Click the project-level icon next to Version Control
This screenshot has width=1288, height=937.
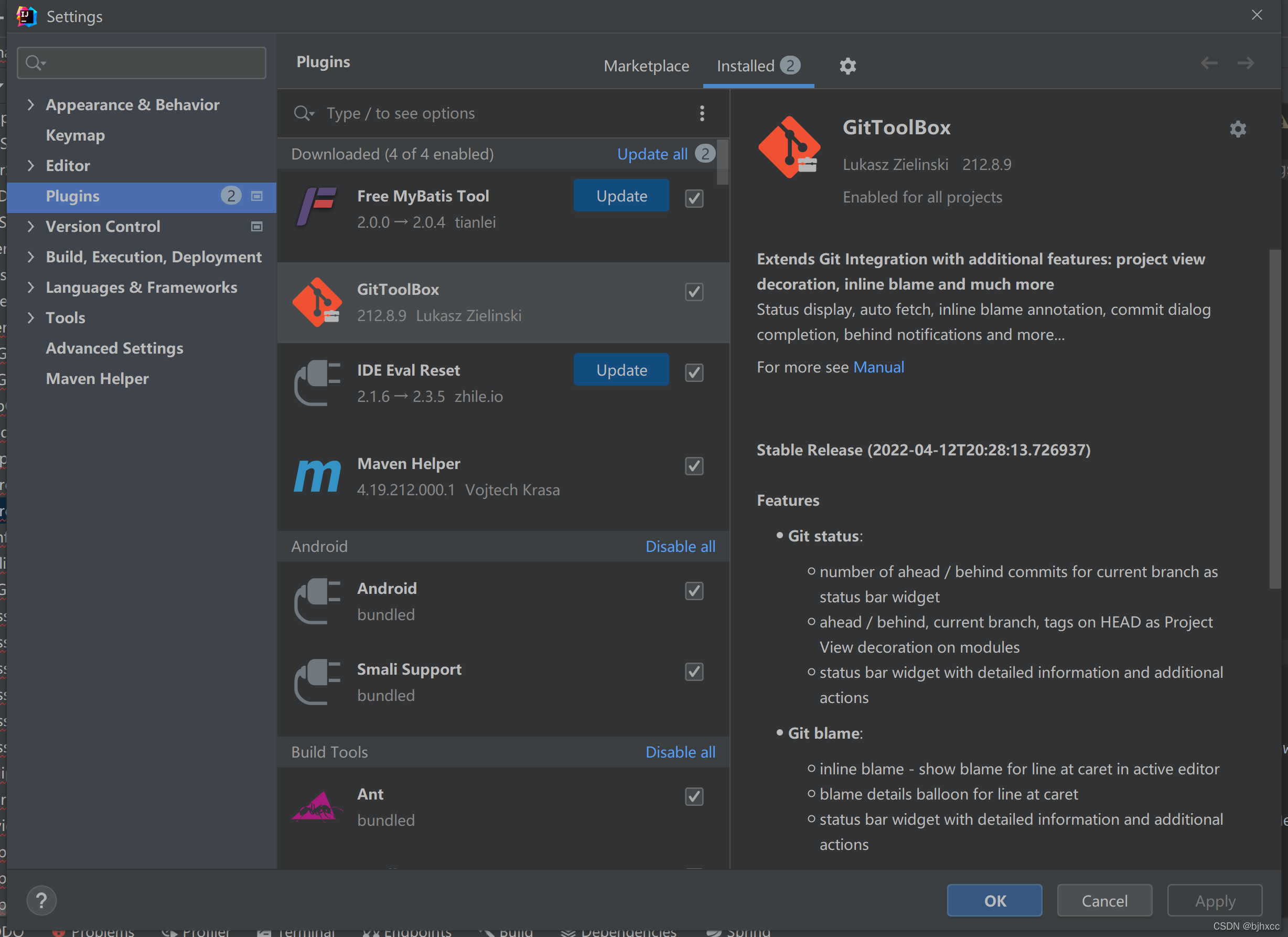click(256, 226)
